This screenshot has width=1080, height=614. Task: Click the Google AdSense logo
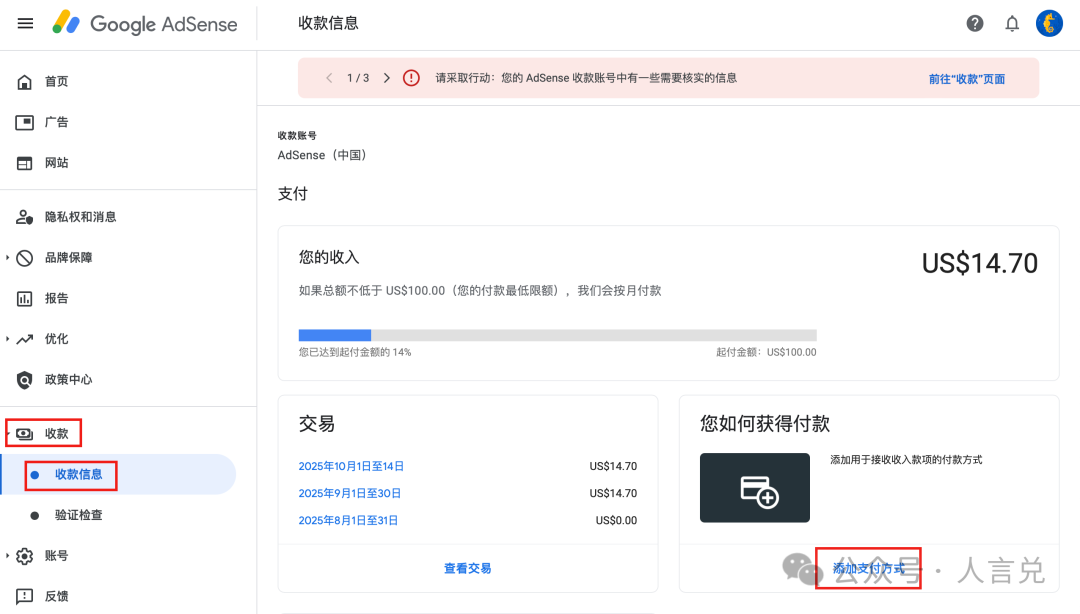(145, 23)
